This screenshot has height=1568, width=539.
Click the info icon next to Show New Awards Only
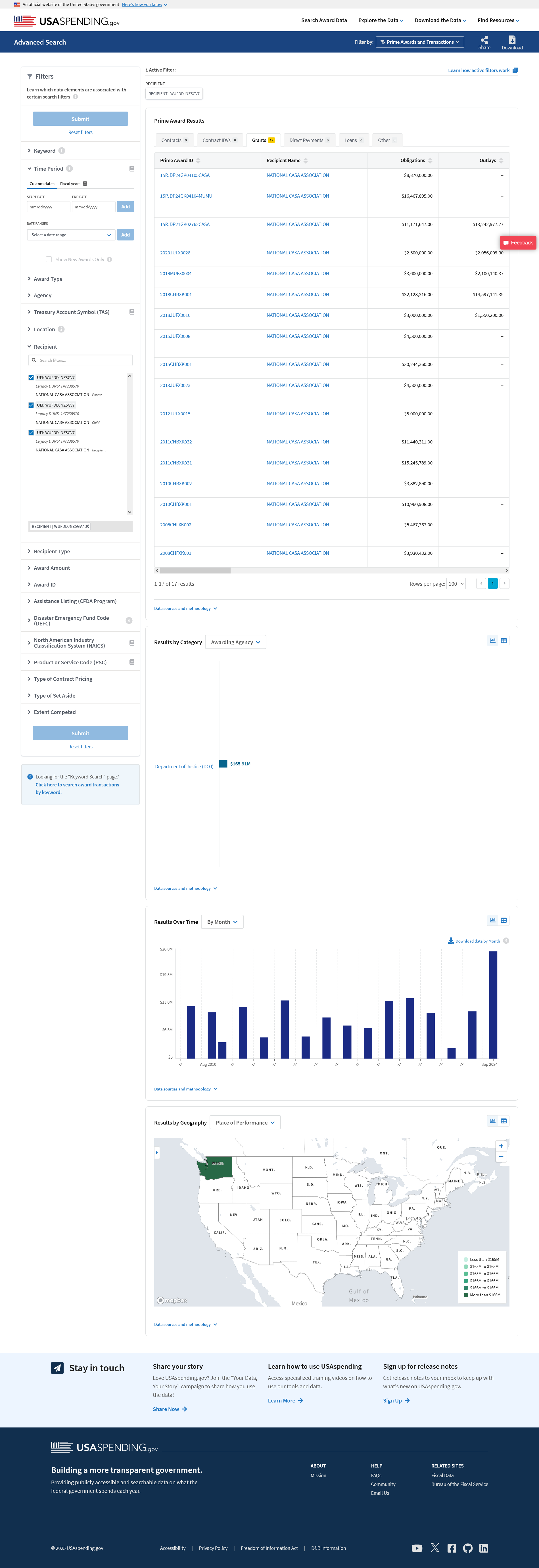(110, 259)
